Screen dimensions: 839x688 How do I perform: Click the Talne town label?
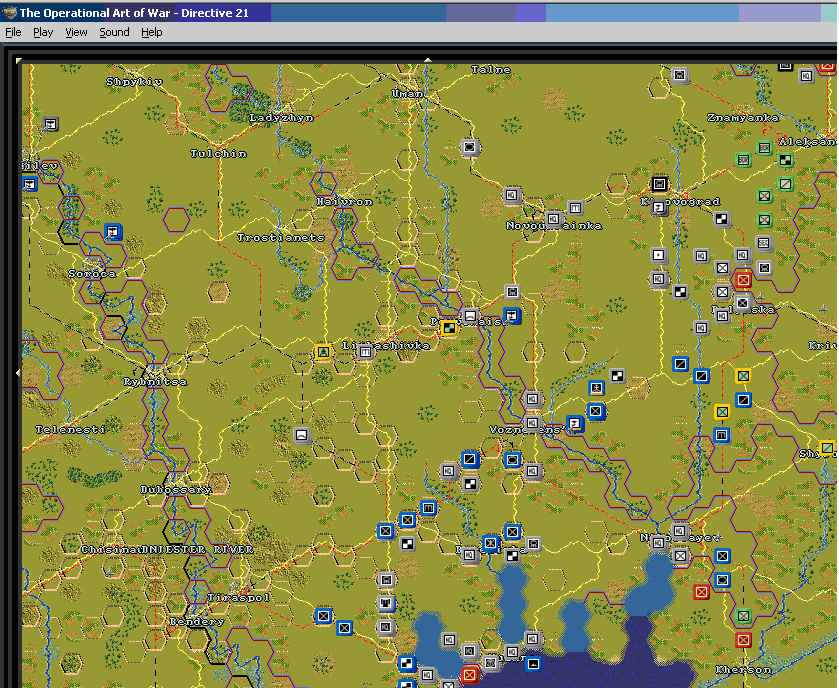491,70
